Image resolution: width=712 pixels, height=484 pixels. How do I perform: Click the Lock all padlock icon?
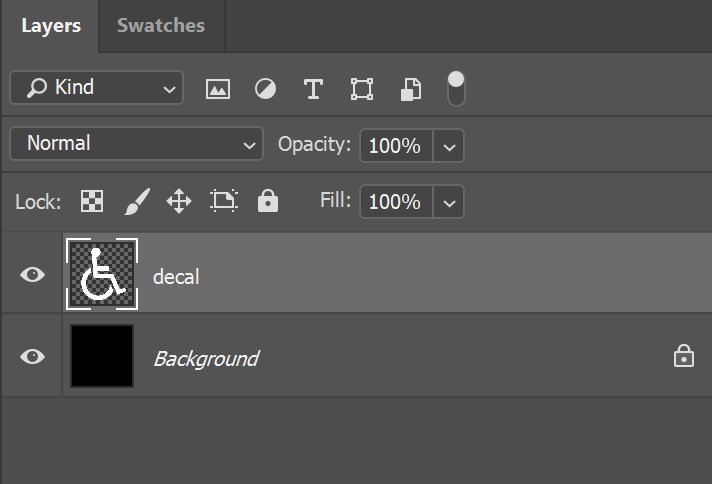pos(268,201)
